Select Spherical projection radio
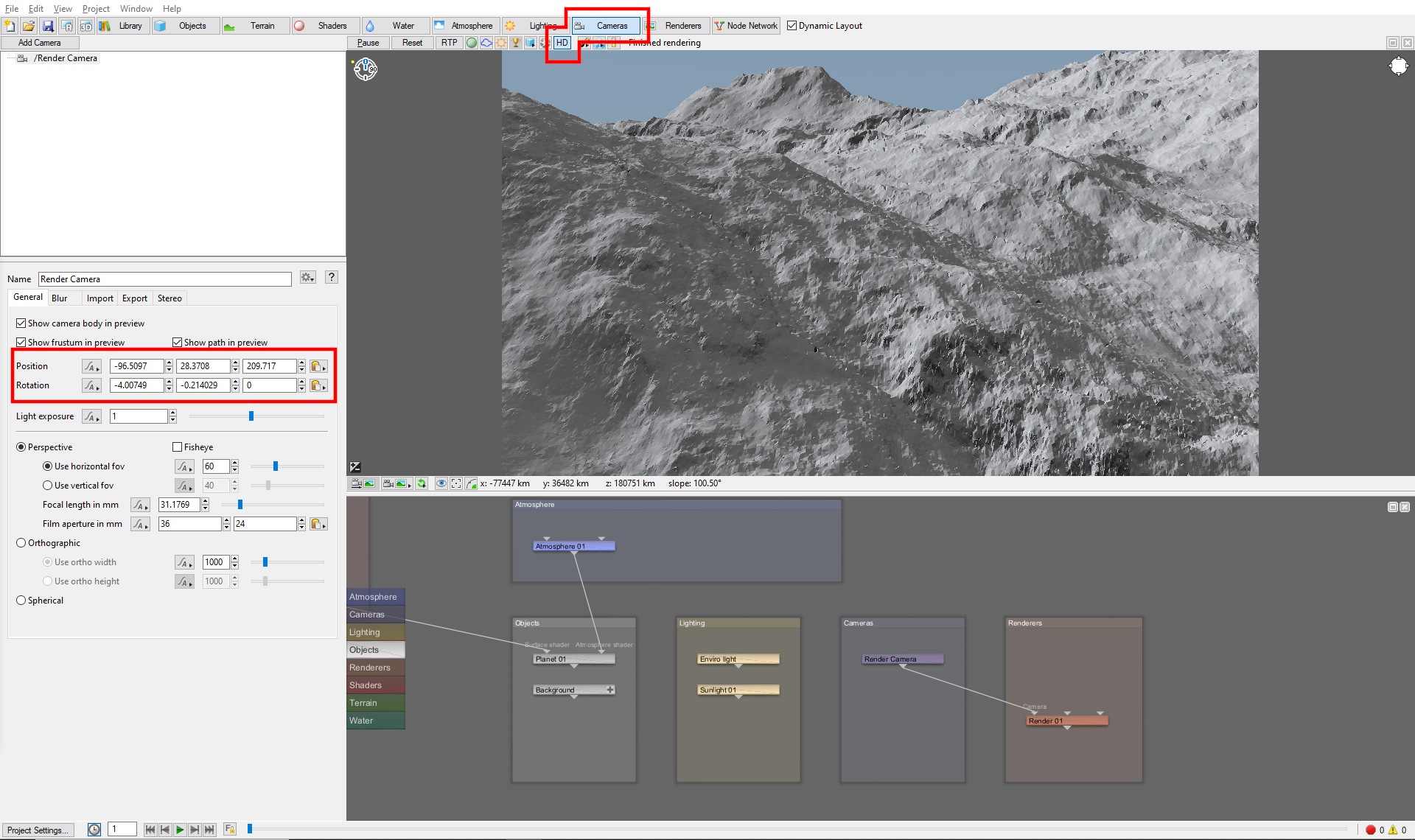The height and width of the screenshot is (840, 1415). (40, 601)
